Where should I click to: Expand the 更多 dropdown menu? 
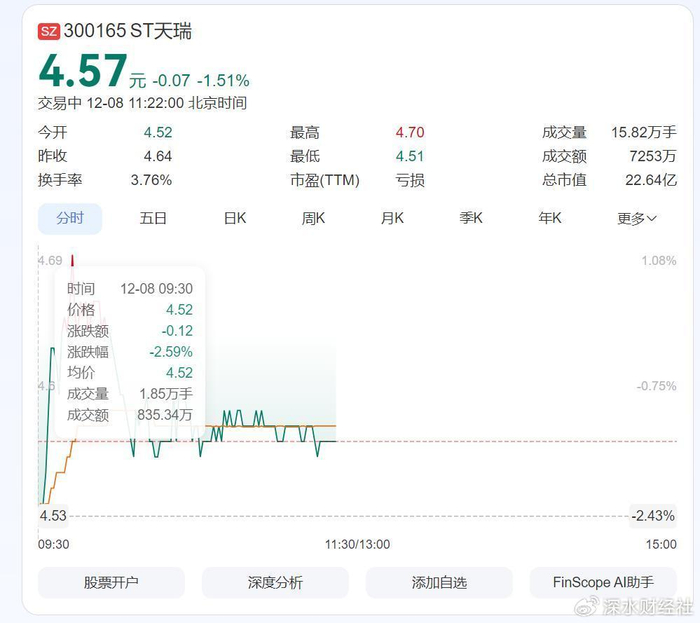637,218
